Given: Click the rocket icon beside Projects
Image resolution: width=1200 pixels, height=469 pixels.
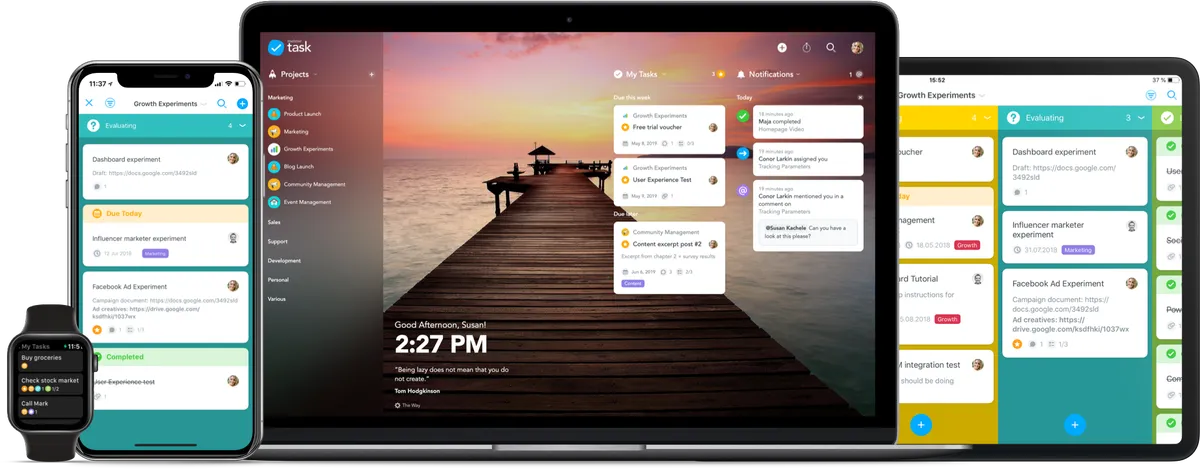Looking at the screenshot, I should pyautogui.click(x=273, y=74).
